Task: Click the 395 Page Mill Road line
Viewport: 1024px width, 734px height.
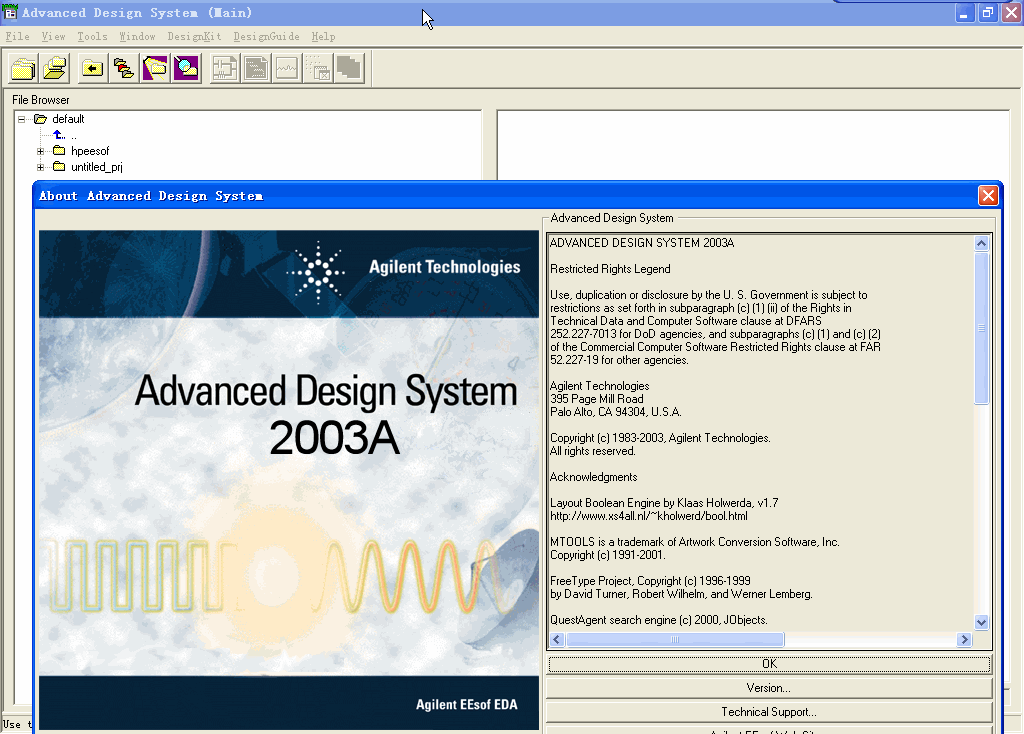Action: (x=596, y=399)
